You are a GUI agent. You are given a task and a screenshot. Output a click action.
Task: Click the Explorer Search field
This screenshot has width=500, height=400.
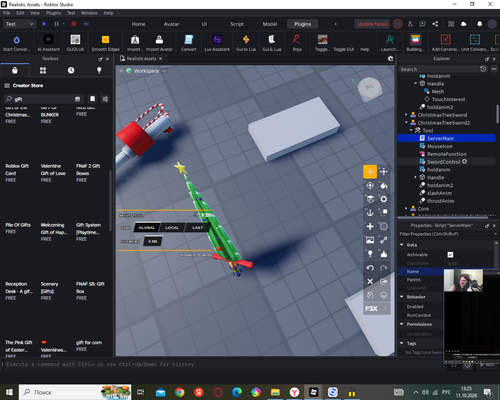coord(438,69)
